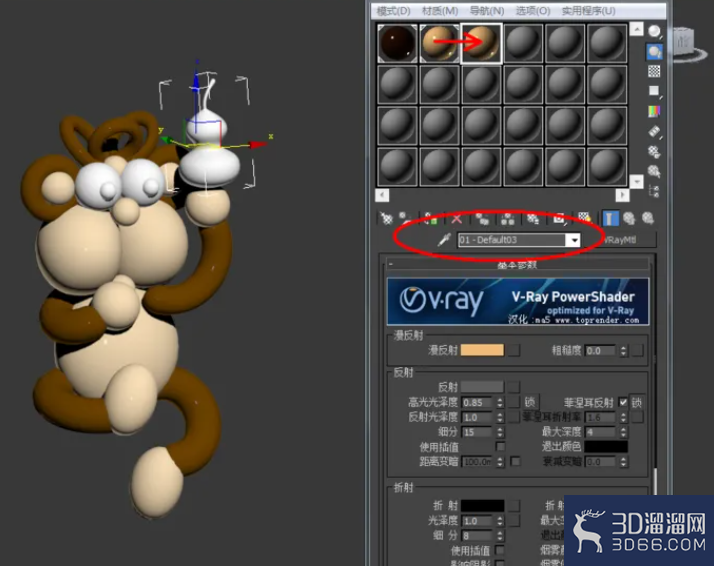Viewport: 714px width, 566px height.
Task: Open material editor Options icon
Action: pos(654,151)
